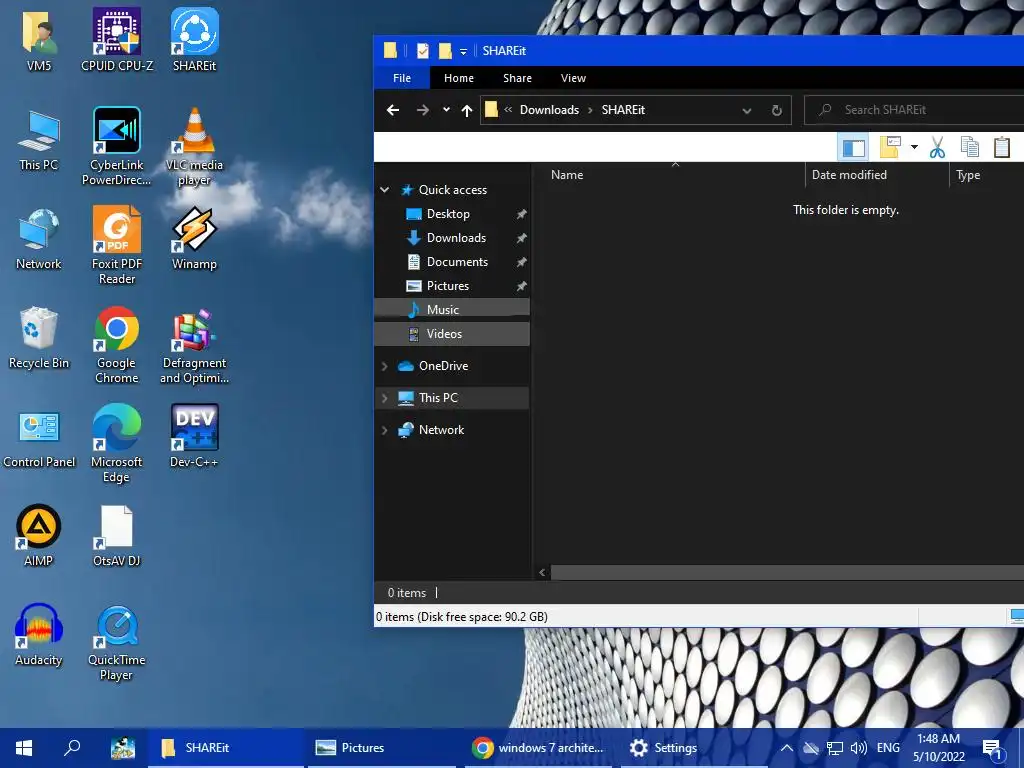This screenshot has height=768, width=1024.
Task: Switch to the Home ribbon tab
Action: pos(458,78)
